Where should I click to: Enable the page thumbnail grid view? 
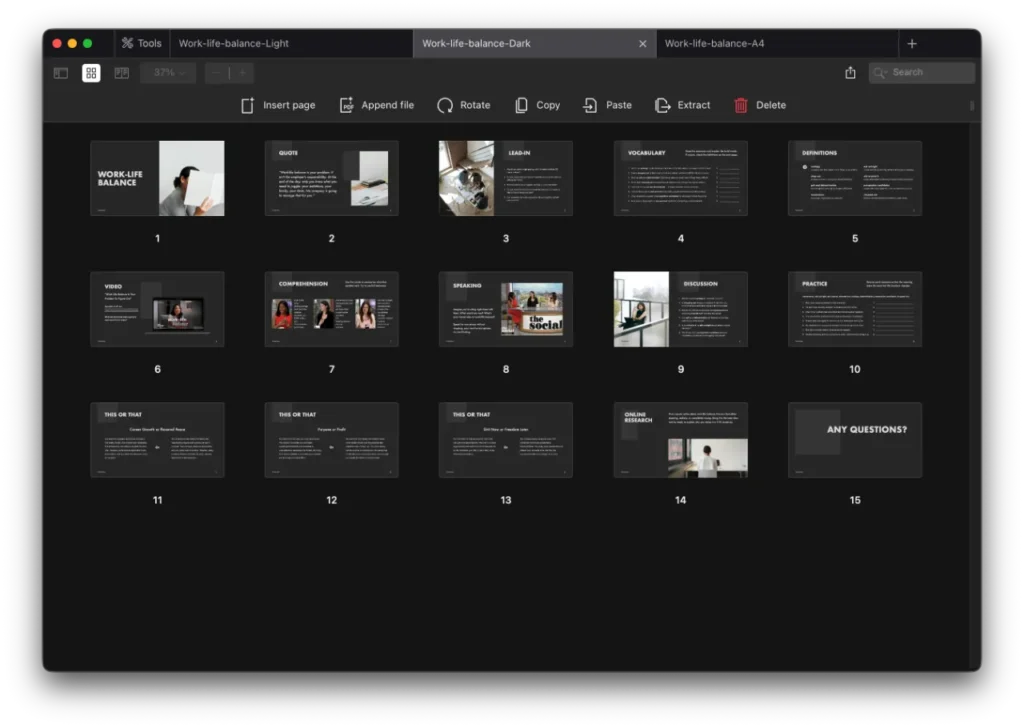[90, 72]
